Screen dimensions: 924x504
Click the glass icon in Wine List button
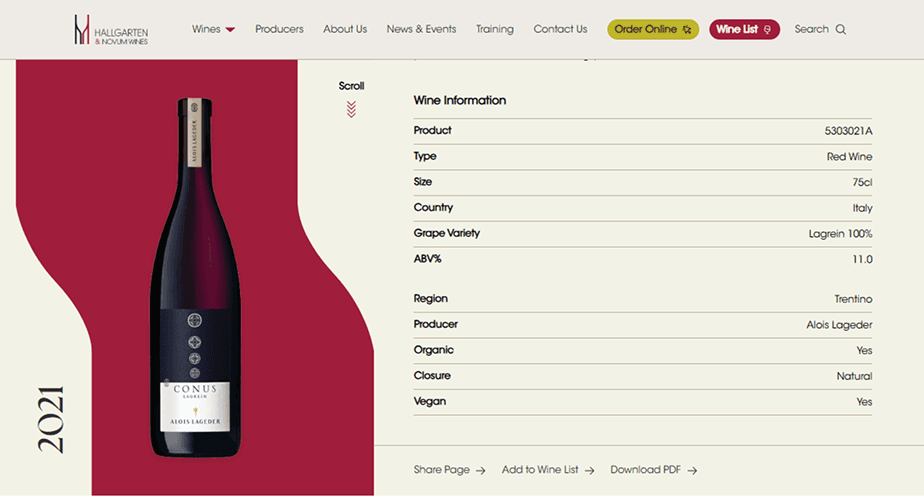767,29
